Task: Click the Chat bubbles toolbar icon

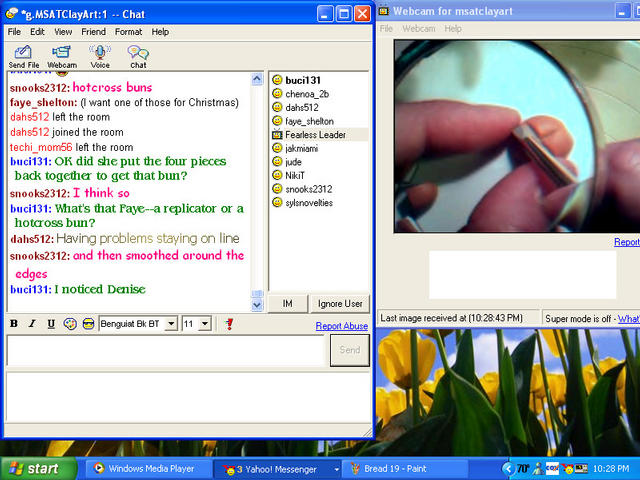Action: (x=138, y=57)
